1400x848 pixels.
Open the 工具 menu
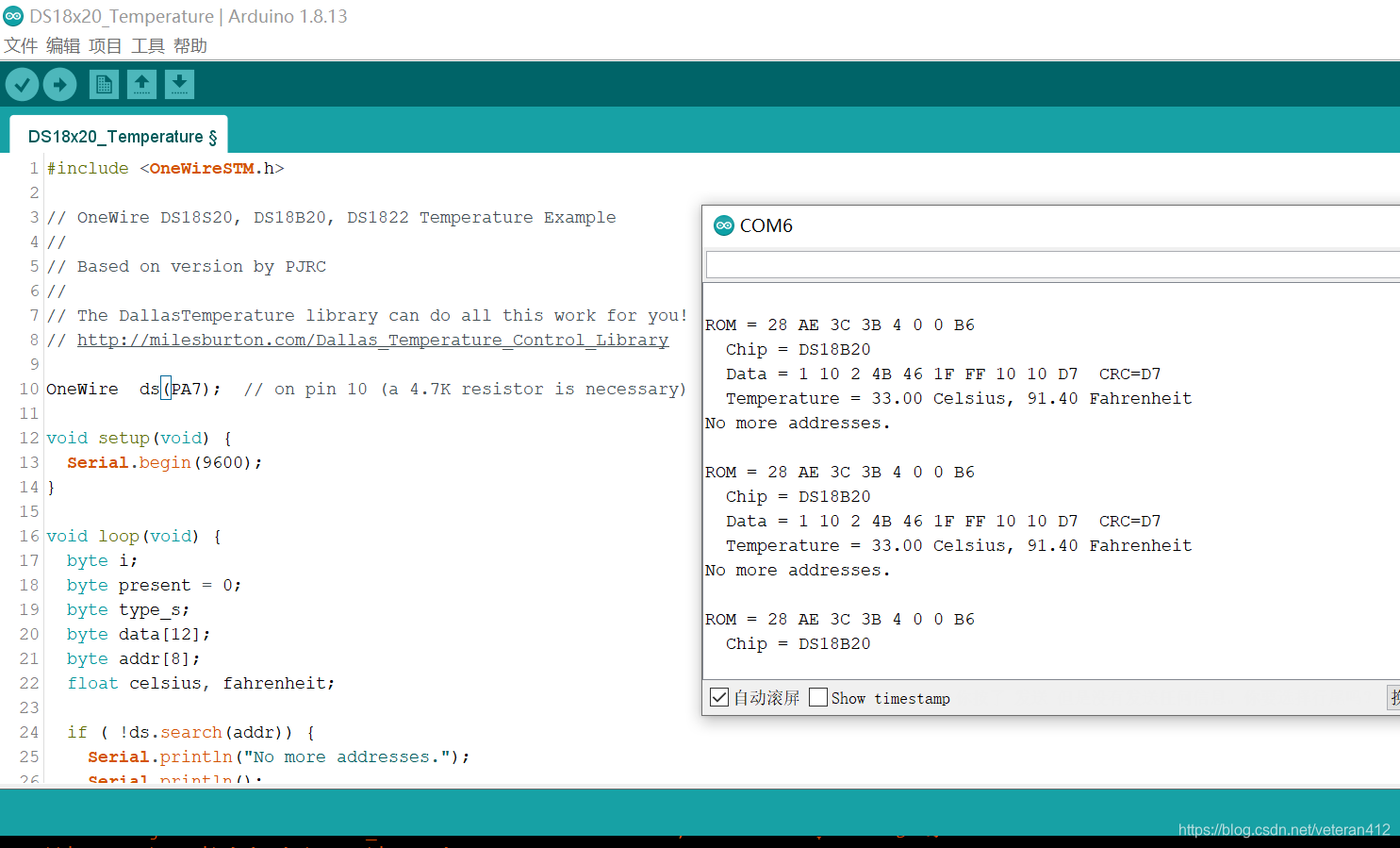point(146,44)
